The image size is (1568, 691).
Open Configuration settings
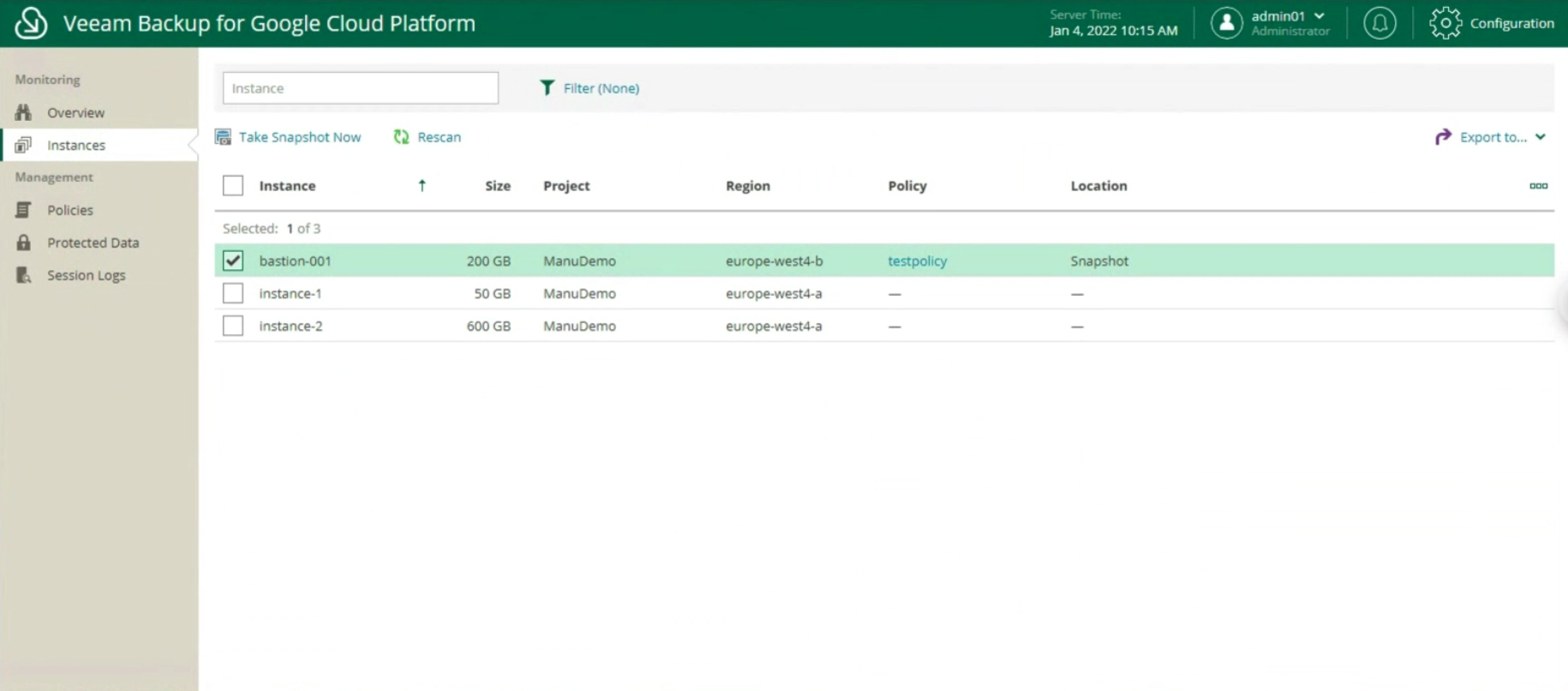tap(1511, 23)
